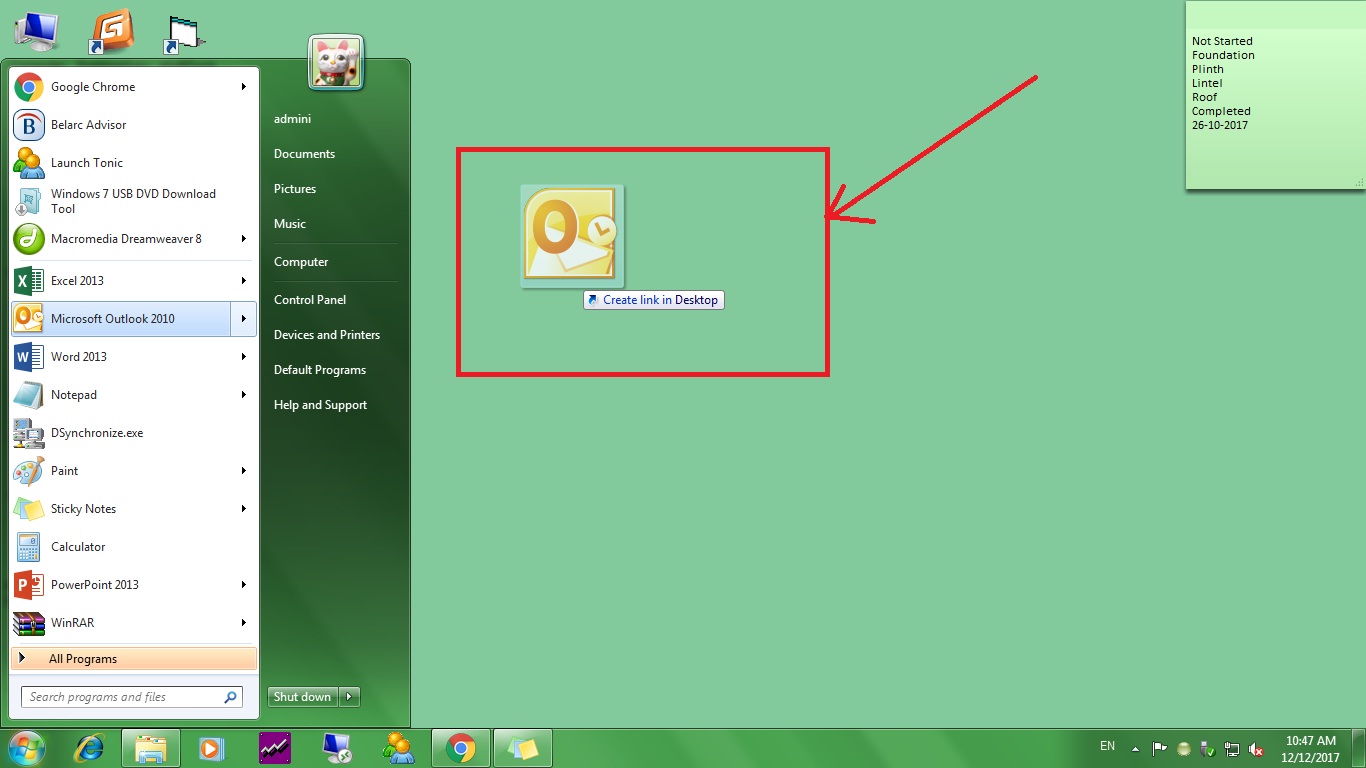Click the search magnifier icon
The image size is (1366, 768).
231,697
